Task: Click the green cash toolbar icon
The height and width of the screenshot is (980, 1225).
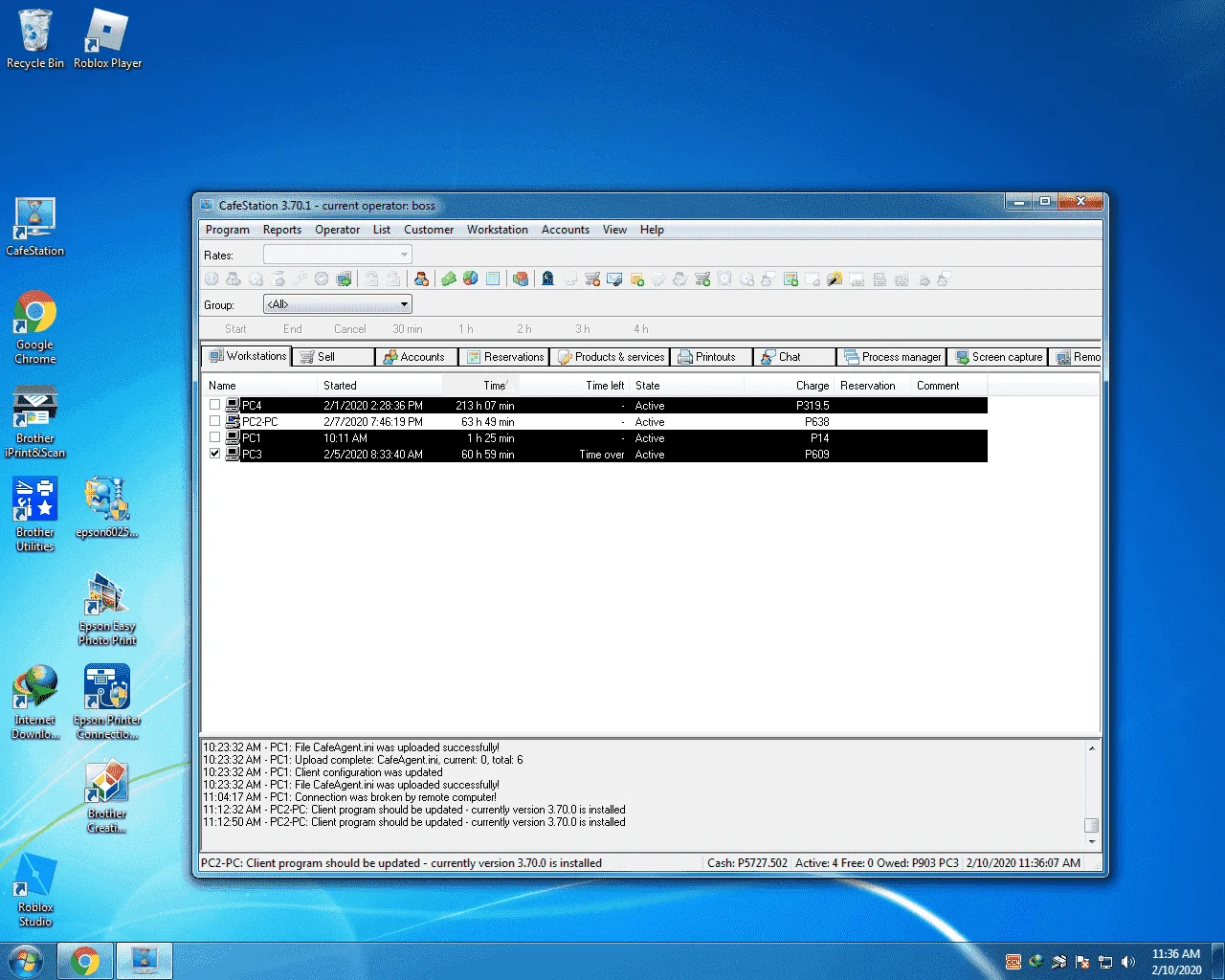Action: pyautogui.click(x=448, y=278)
